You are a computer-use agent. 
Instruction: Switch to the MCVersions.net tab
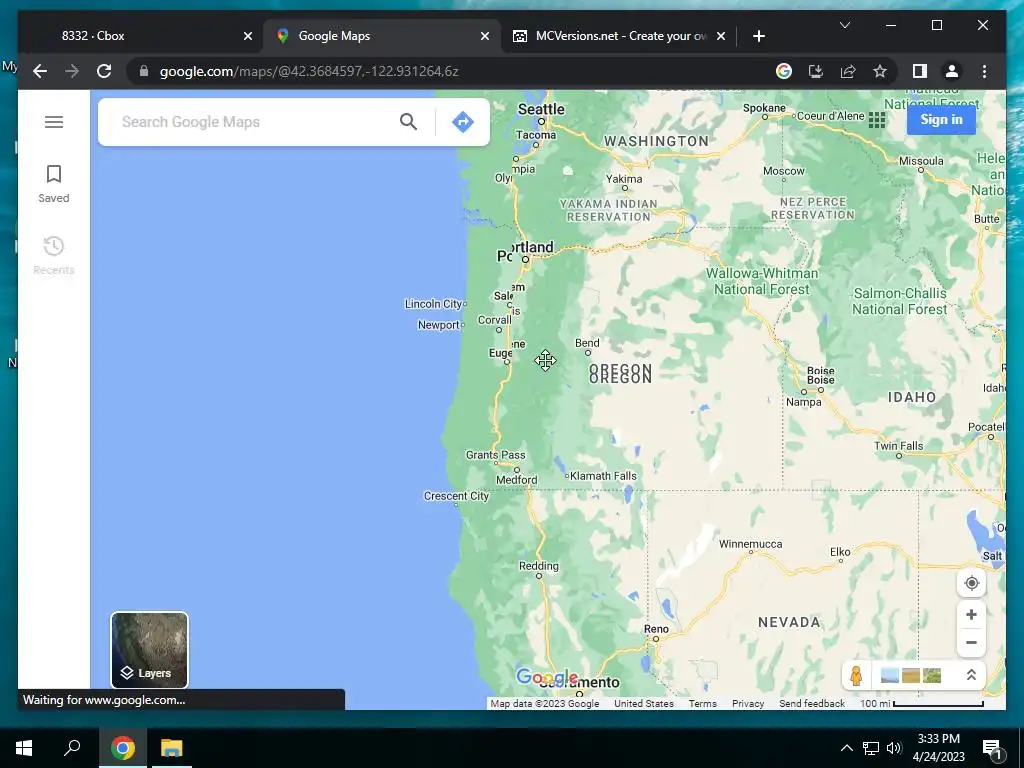pyautogui.click(x=619, y=36)
